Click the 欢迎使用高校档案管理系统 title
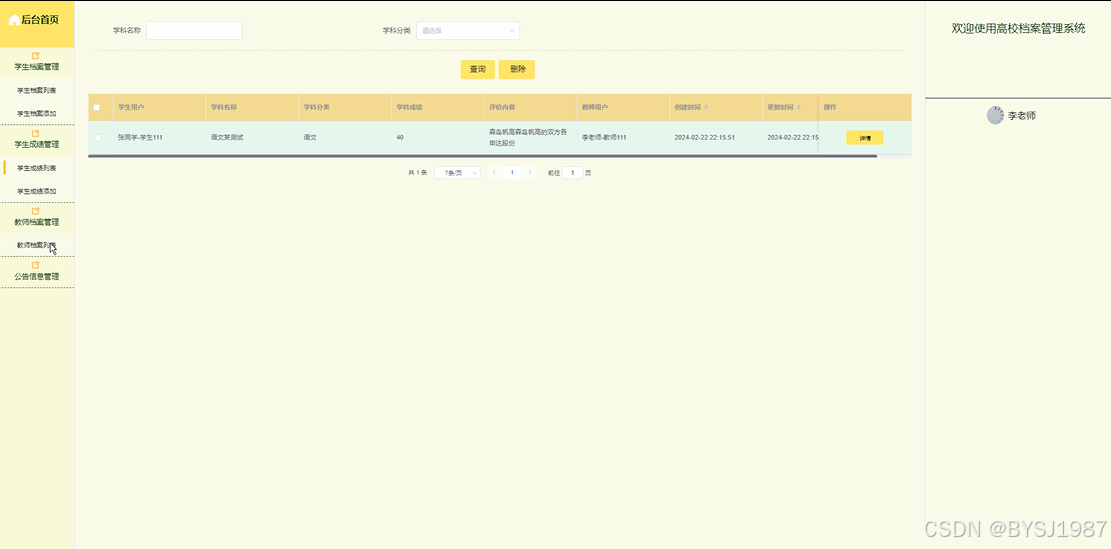This screenshot has width=1111, height=549. click(x=1018, y=28)
